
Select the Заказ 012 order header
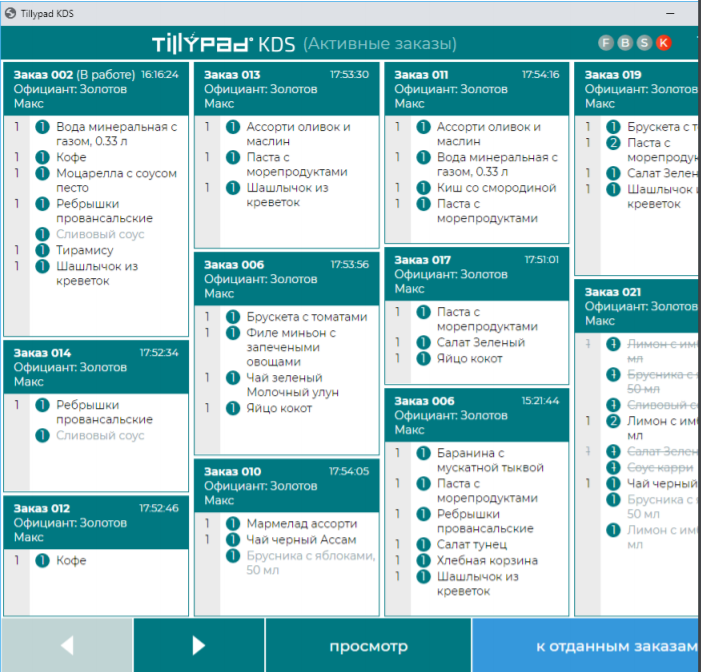(x=96, y=523)
